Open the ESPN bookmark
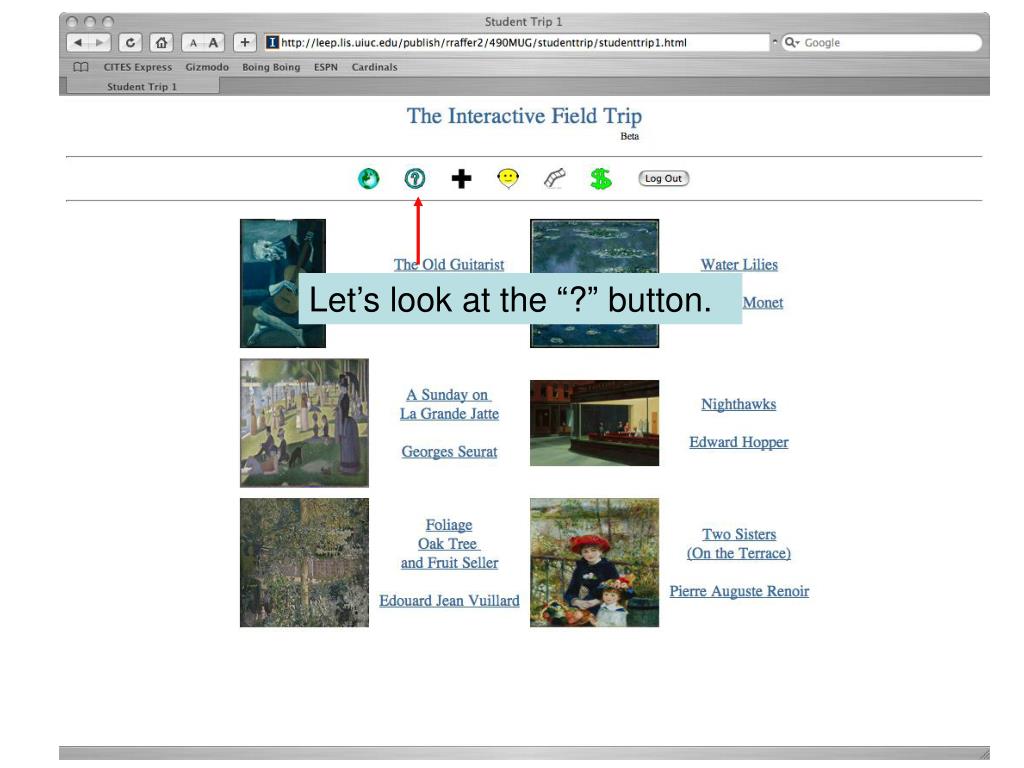 pyautogui.click(x=326, y=67)
